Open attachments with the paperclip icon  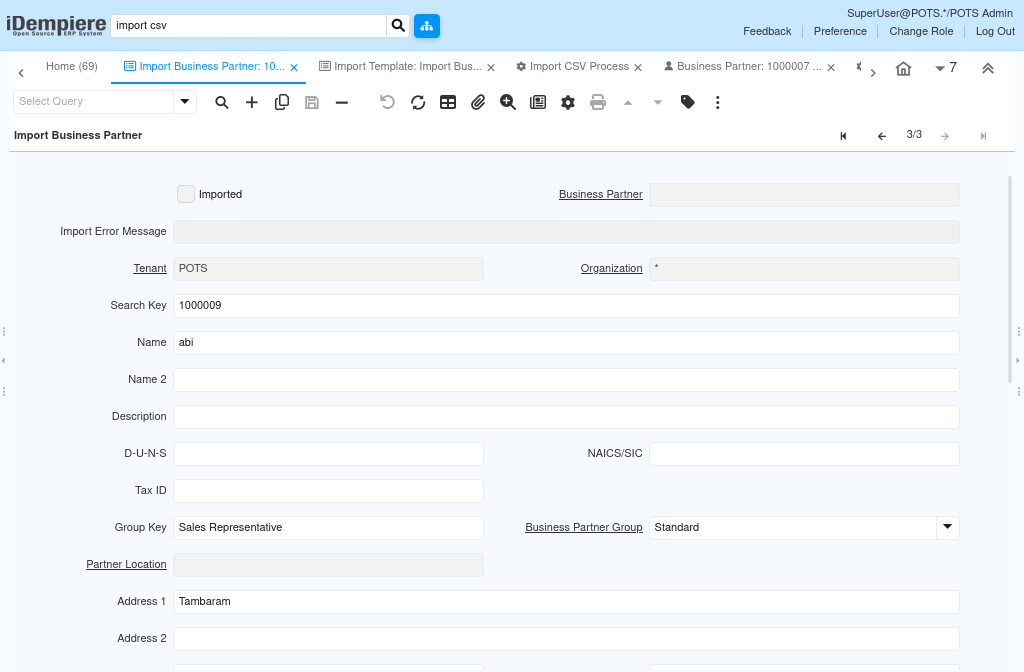478,103
